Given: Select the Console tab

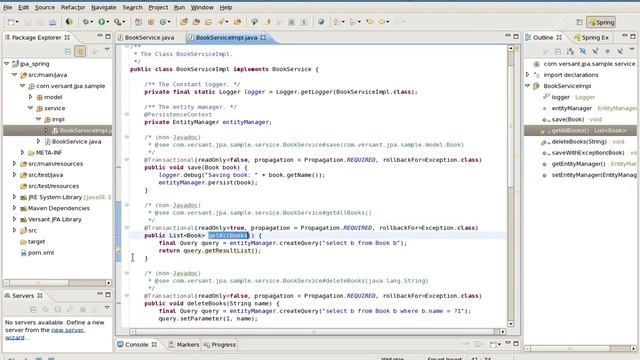Looking at the screenshot, I should point(136,344).
